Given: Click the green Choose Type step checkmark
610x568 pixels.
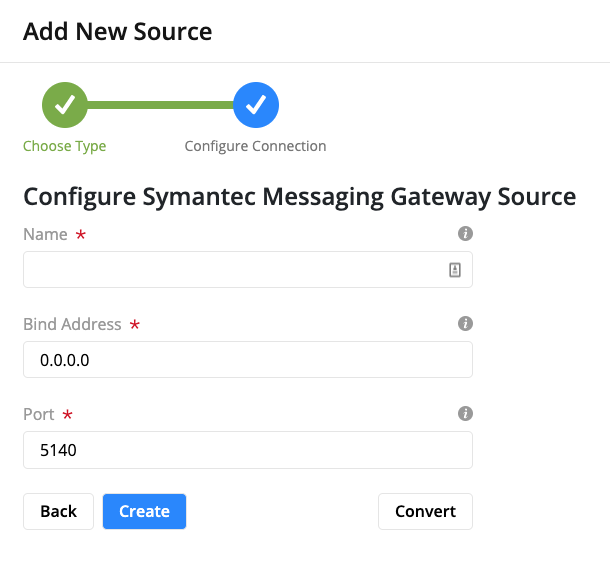Looking at the screenshot, I should [x=65, y=105].
